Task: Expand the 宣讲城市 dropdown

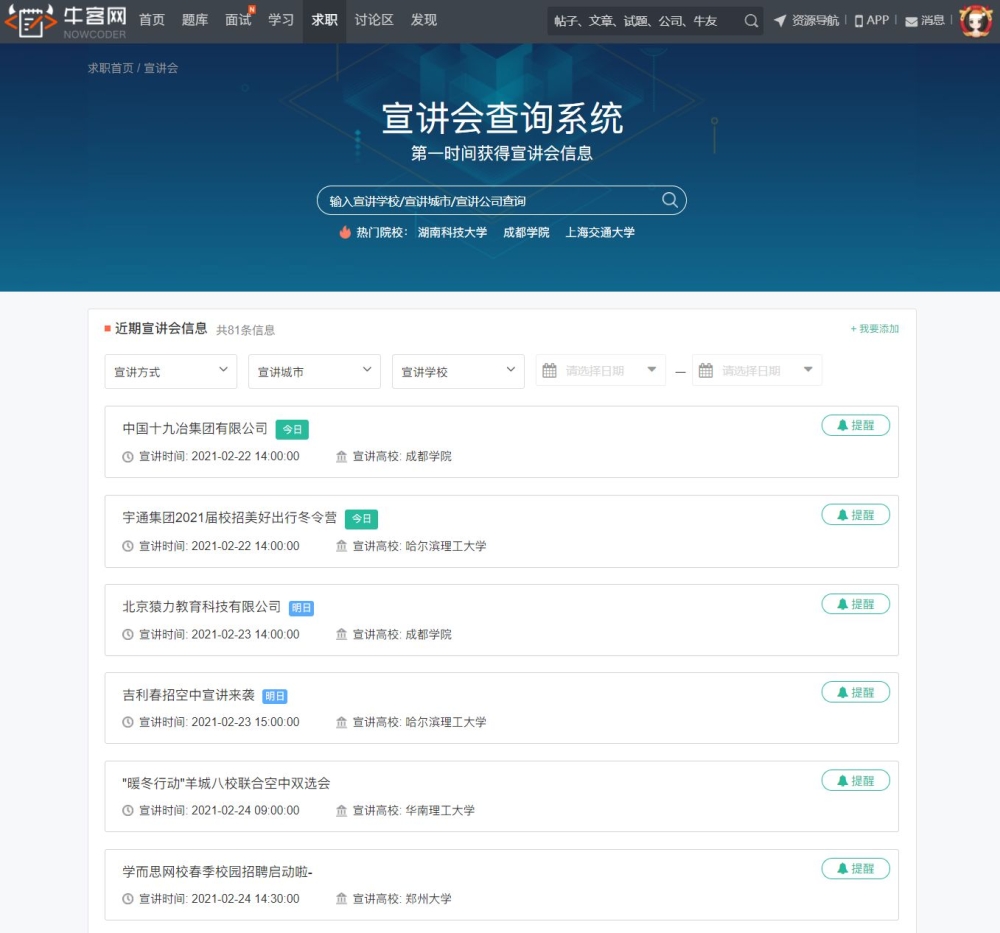Action: point(314,371)
